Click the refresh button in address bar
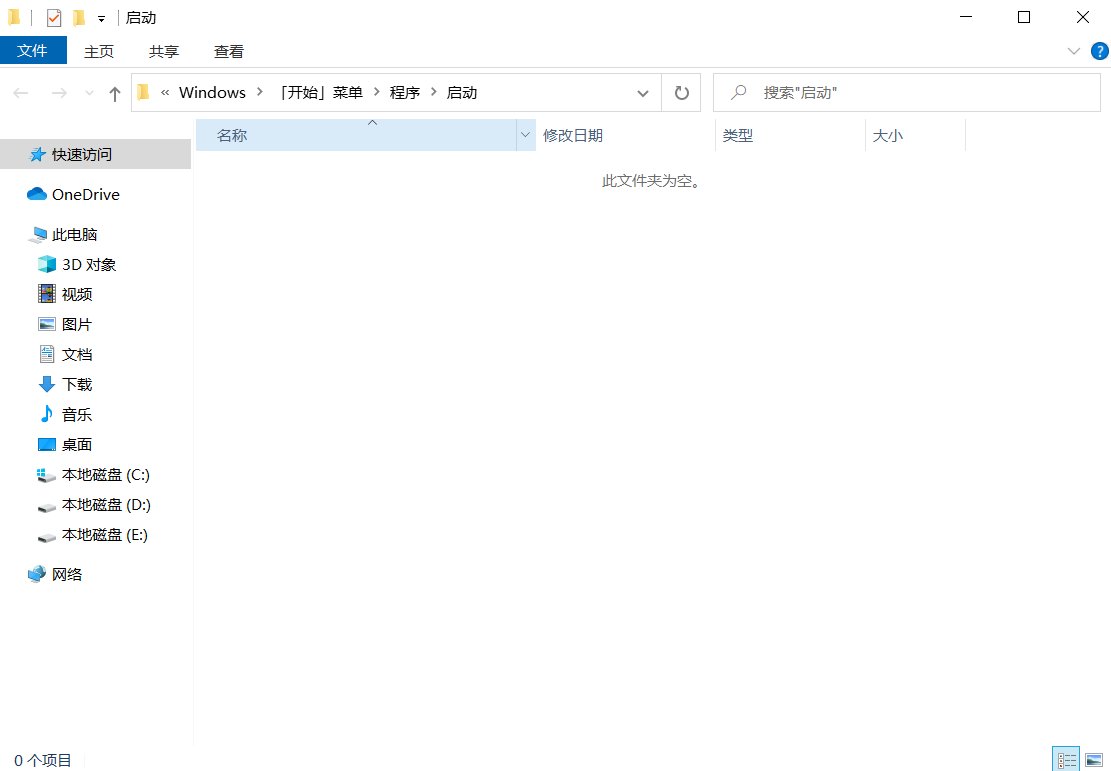Image resolution: width=1111 pixels, height=771 pixels. coord(680,92)
